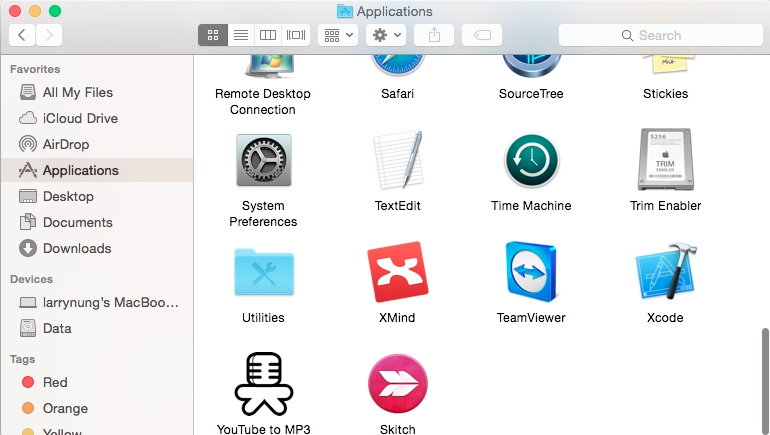This screenshot has height=435, width=770.
Task: Select the XMind application icon
Action: pyautogui.click(x=398, y=272)
